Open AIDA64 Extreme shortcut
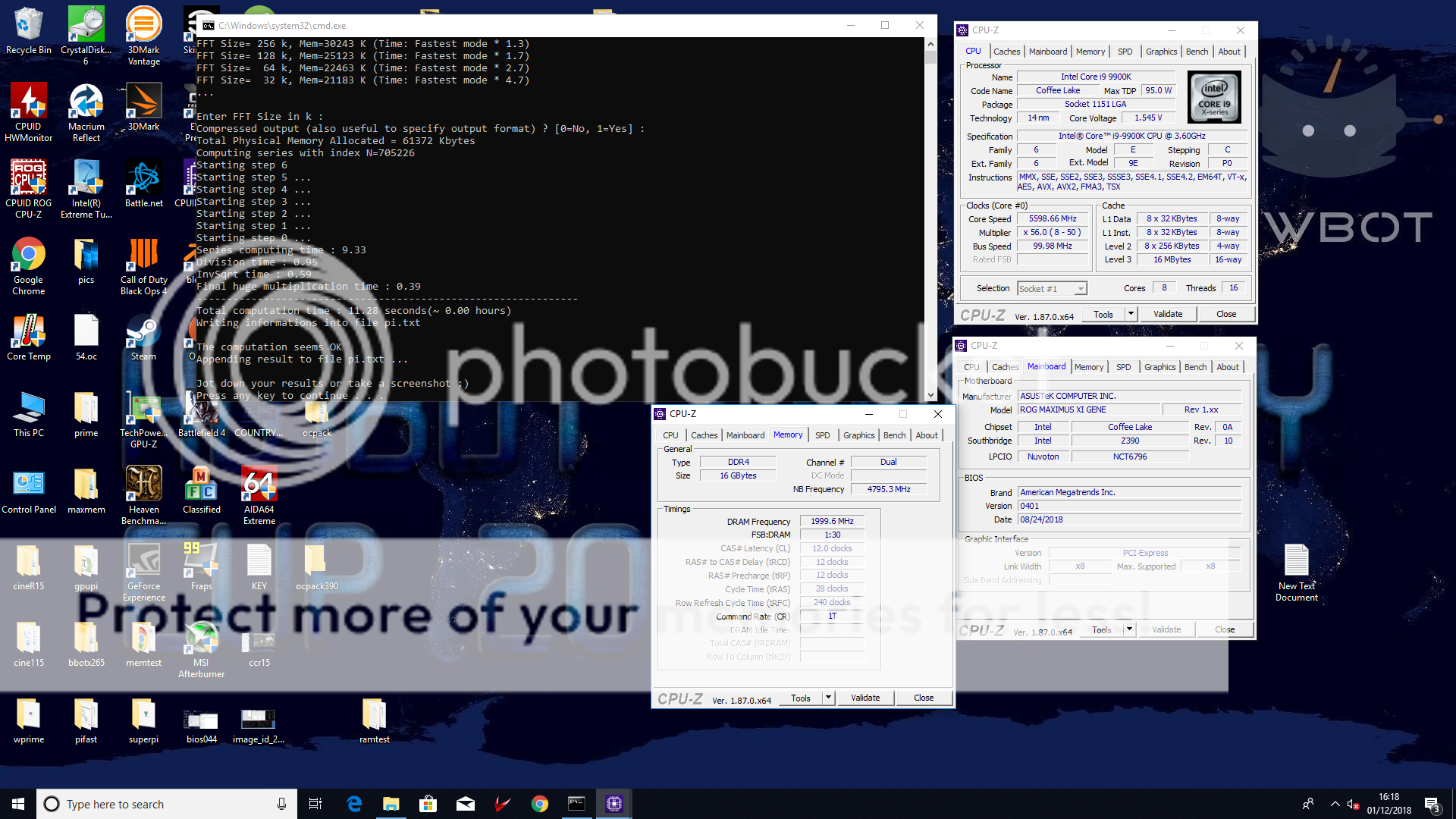The width and height of the screenshot is (1456, 819). coord(259,495)
